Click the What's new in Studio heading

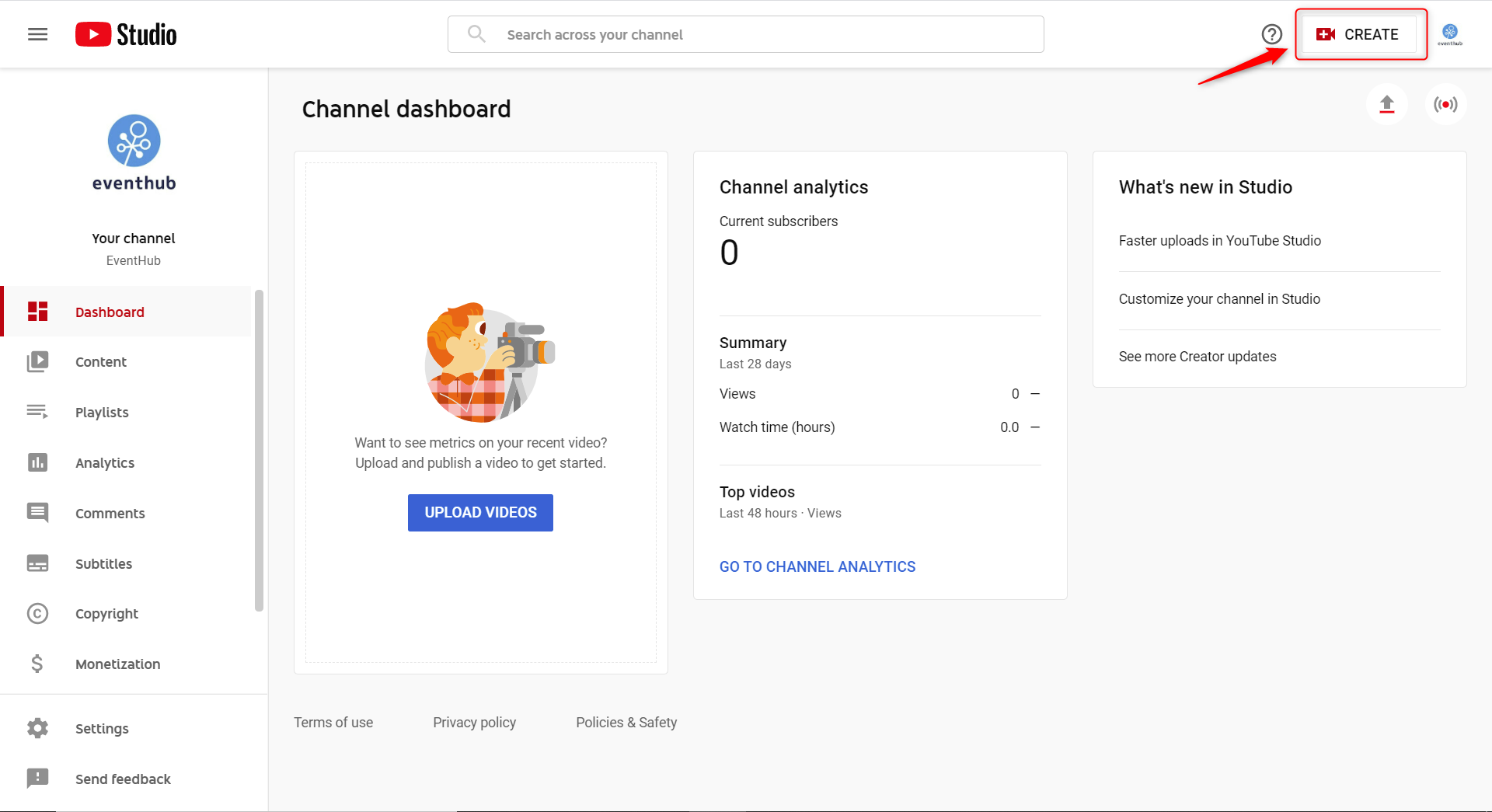[x=1205, y=187]
